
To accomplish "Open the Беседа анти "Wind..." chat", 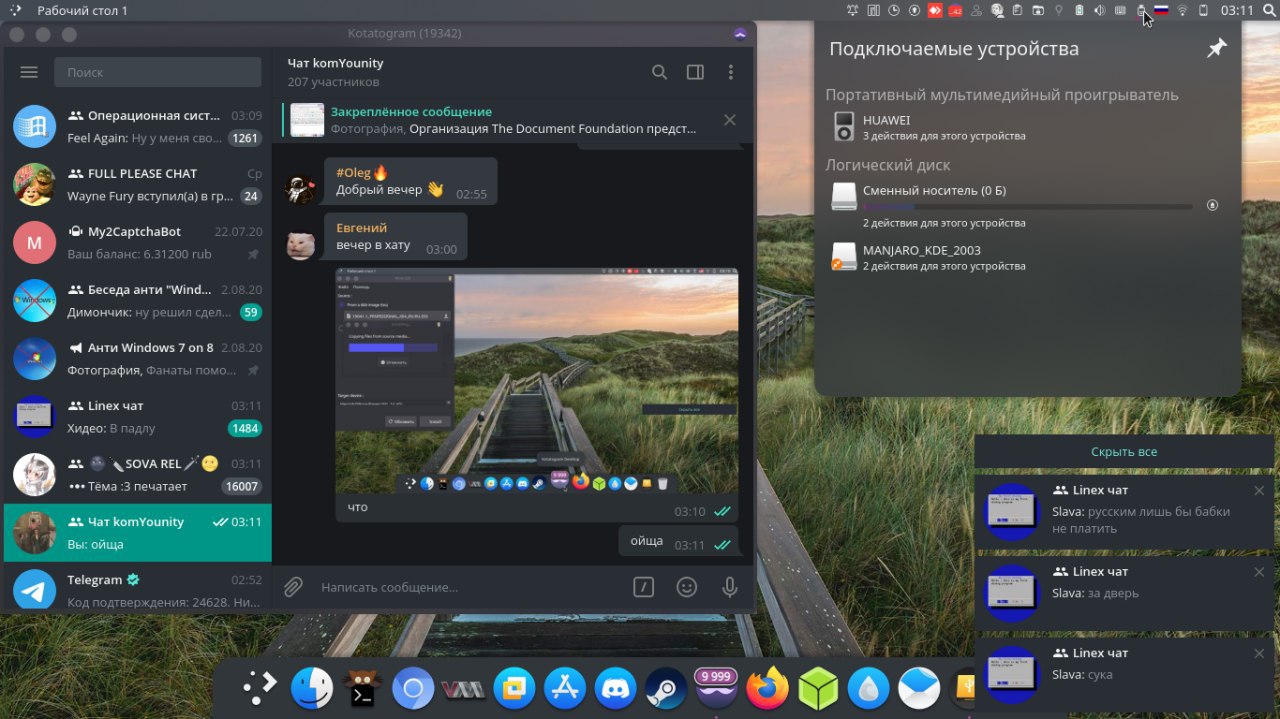I will click(x=138, y=300).
